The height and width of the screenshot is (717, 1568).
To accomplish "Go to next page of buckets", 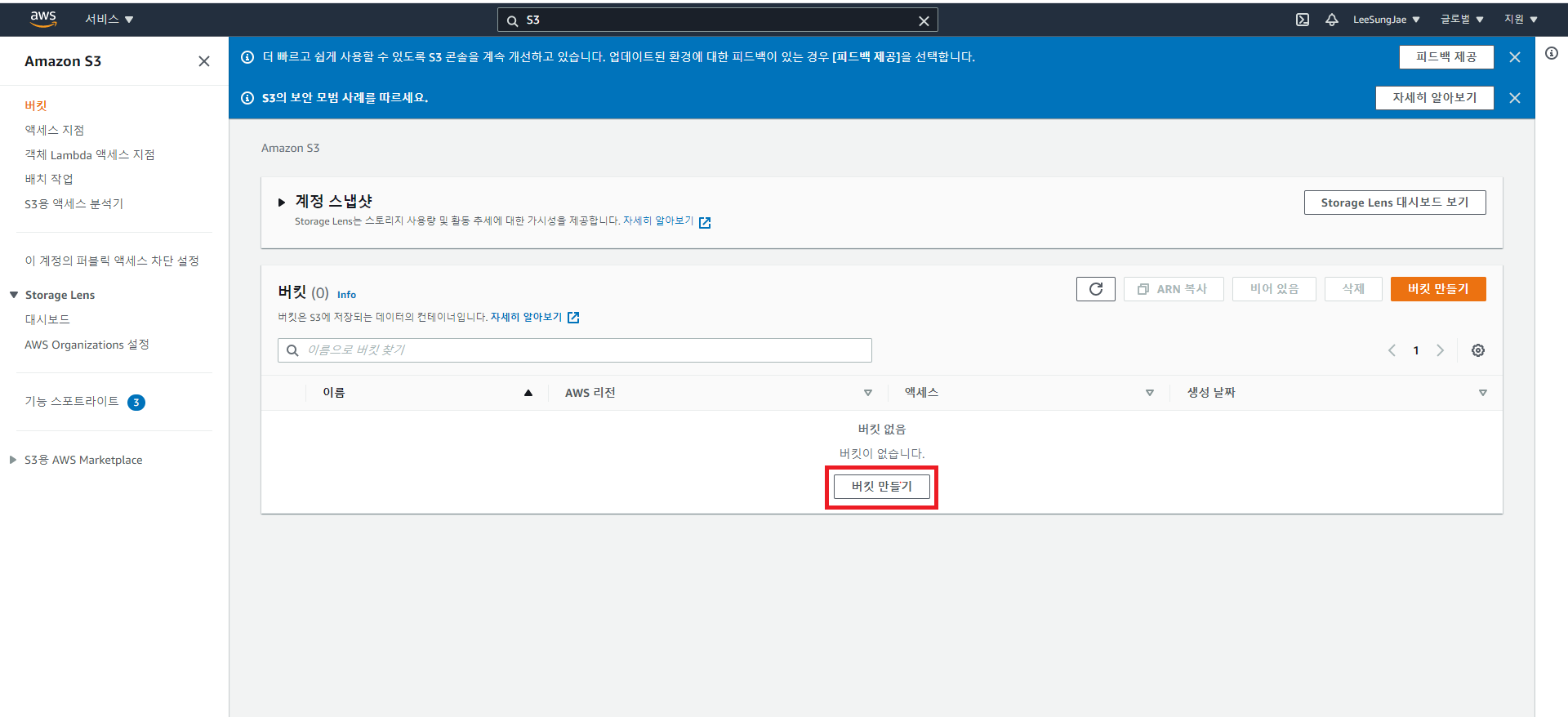I will [1441, 350].
